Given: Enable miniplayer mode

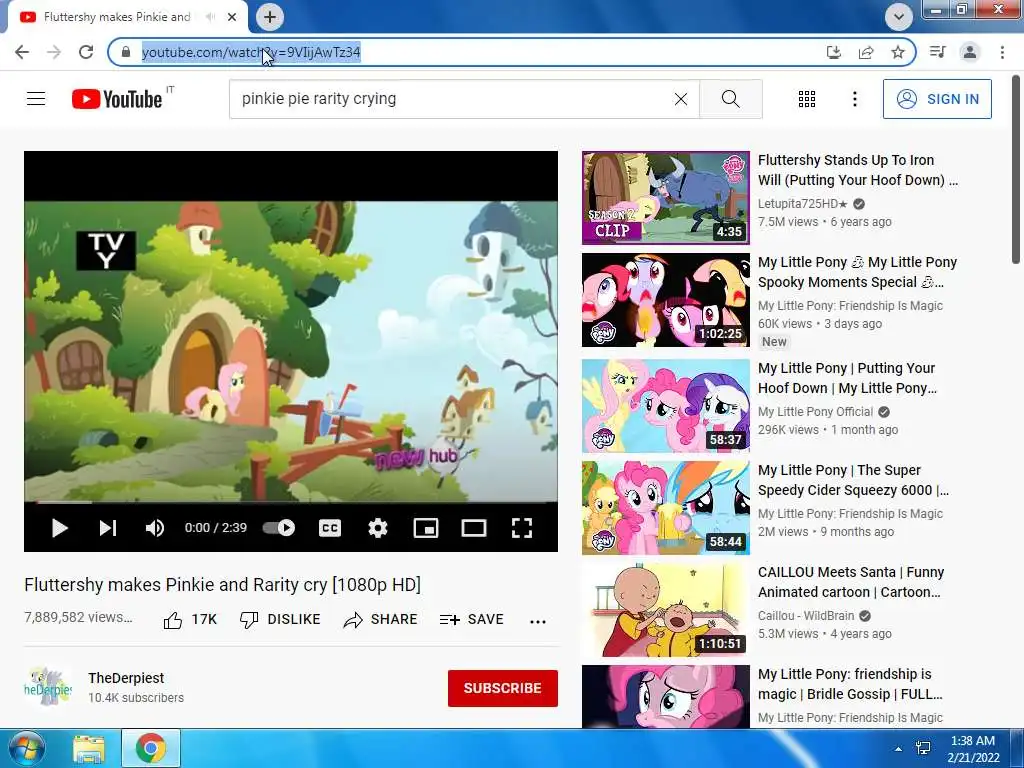Looking at the screenshot, I should (426, 528).
